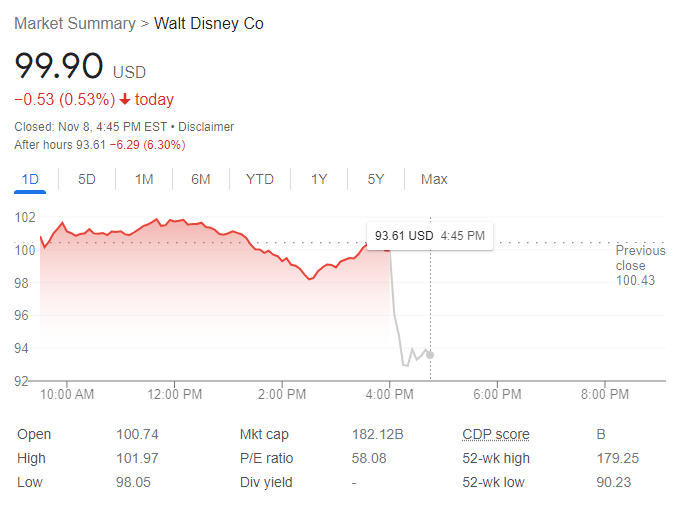
Task: Click the red down arrow beside today
Action: click(124, 100)
